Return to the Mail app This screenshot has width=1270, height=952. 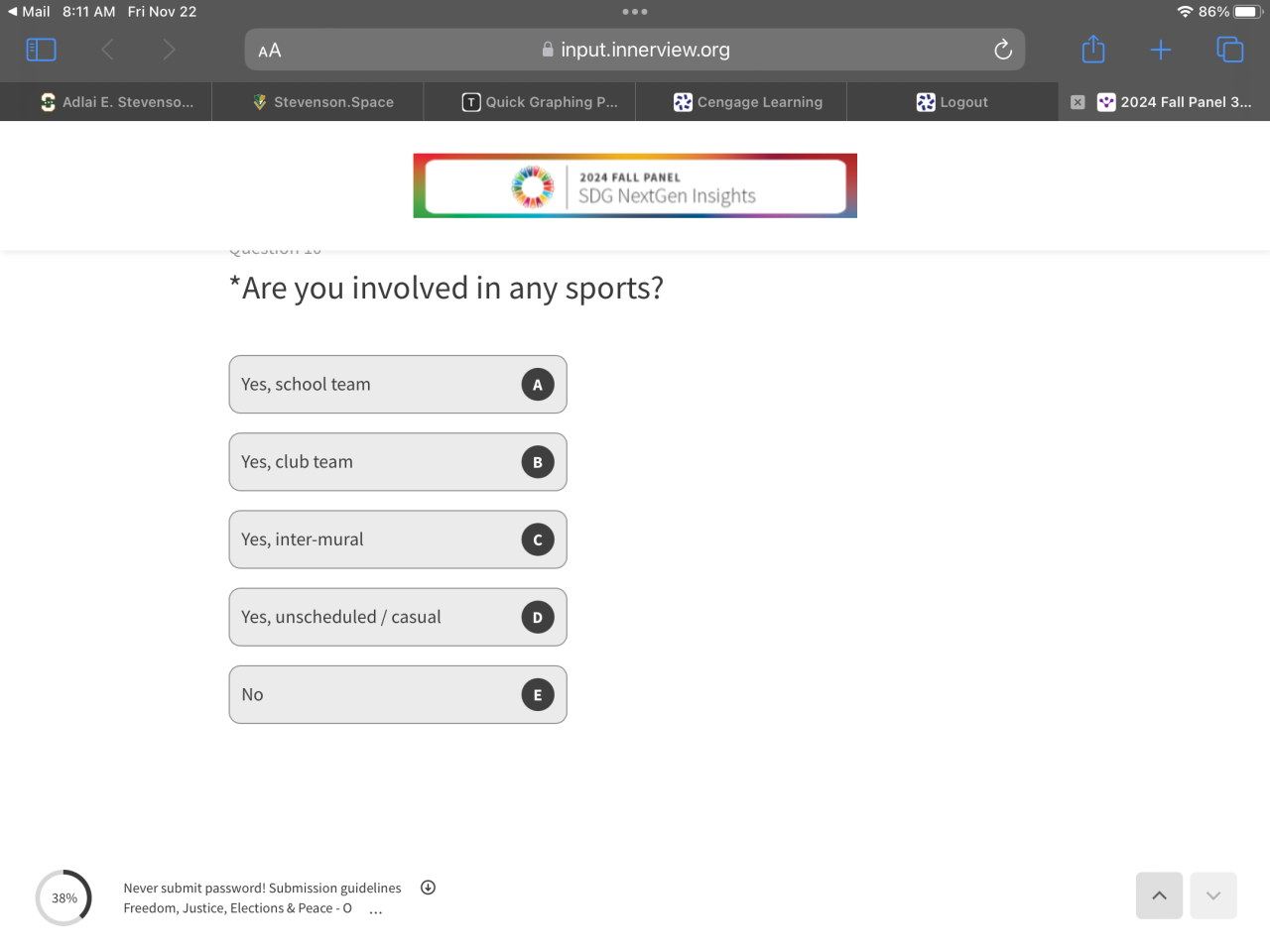coord(29,12)
